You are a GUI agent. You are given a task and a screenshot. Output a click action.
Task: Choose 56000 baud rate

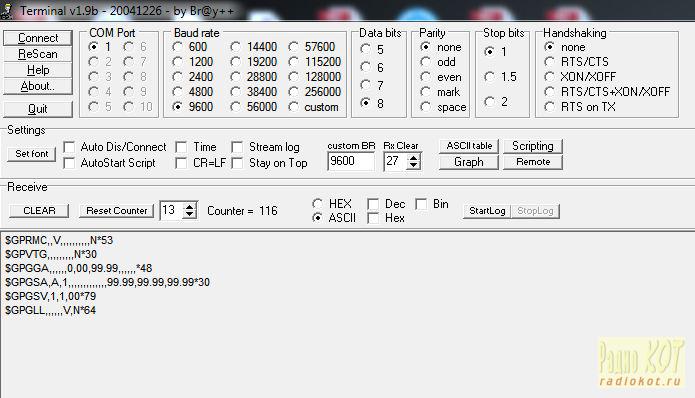point(235,107)
